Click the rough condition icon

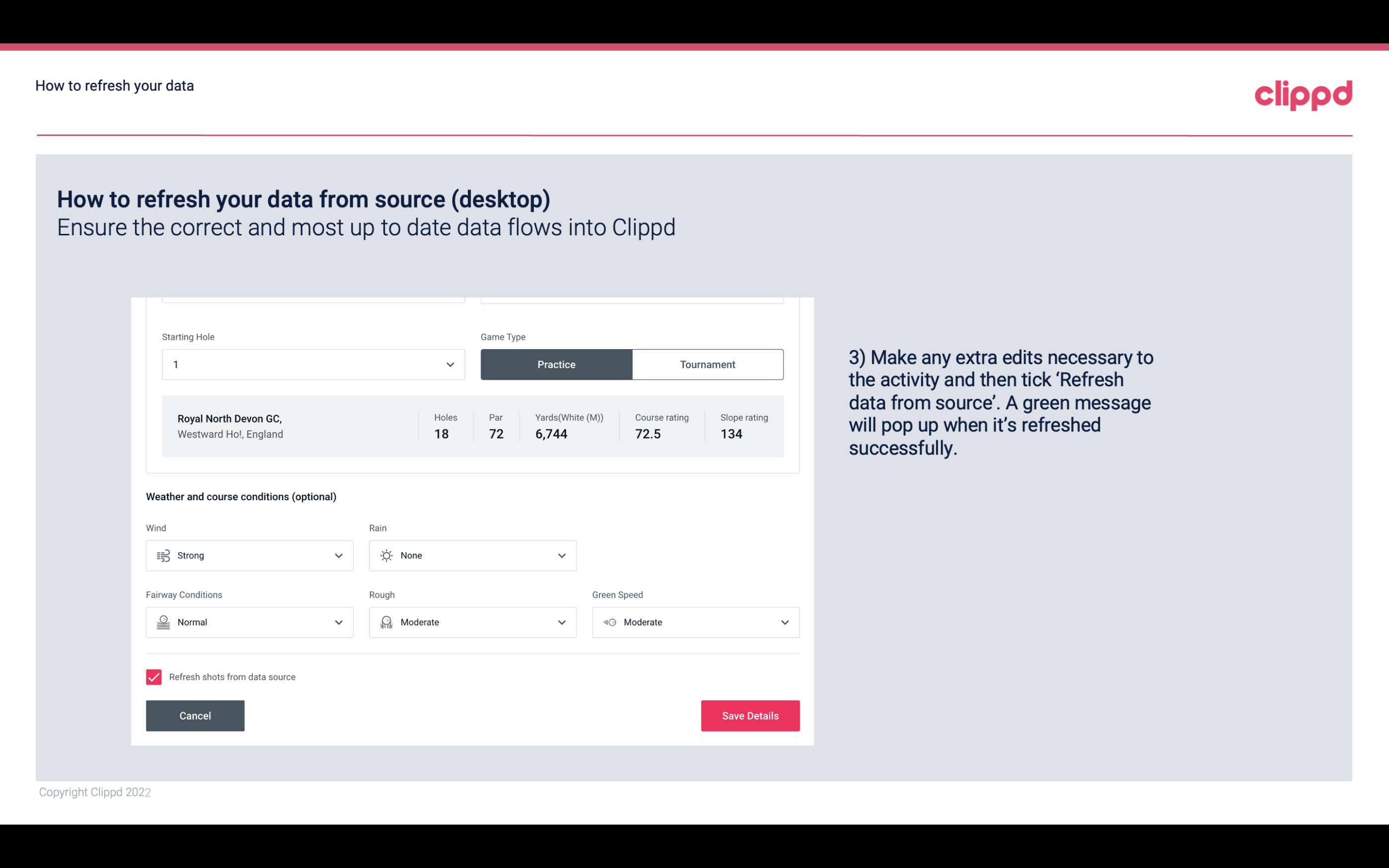[x=386, y=622]
